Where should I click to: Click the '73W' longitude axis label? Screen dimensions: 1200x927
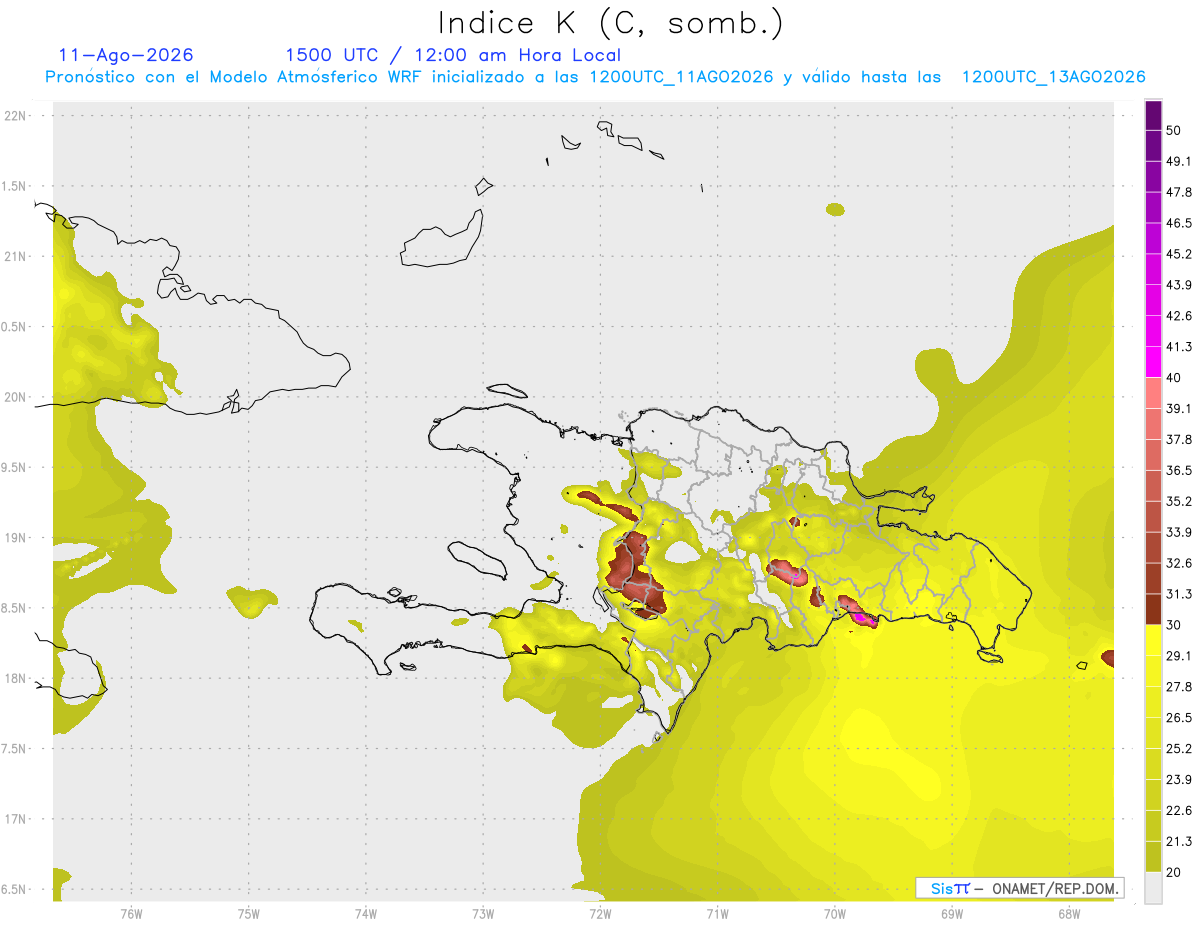(x=483, y=914)
